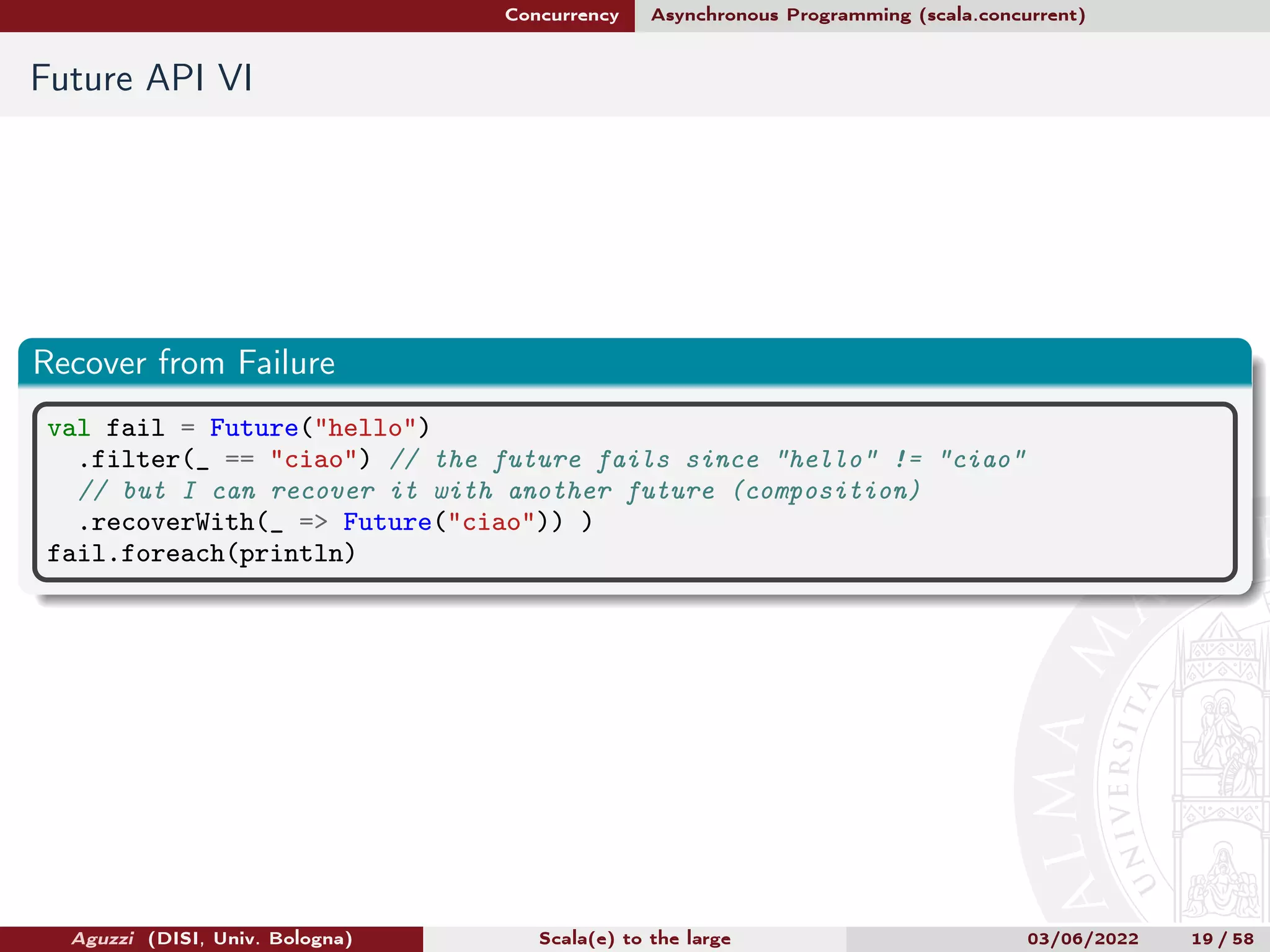Viewport: 1270px width, 952px height.
Task: Click the Concurrency section in header
Action: (561, 15)
